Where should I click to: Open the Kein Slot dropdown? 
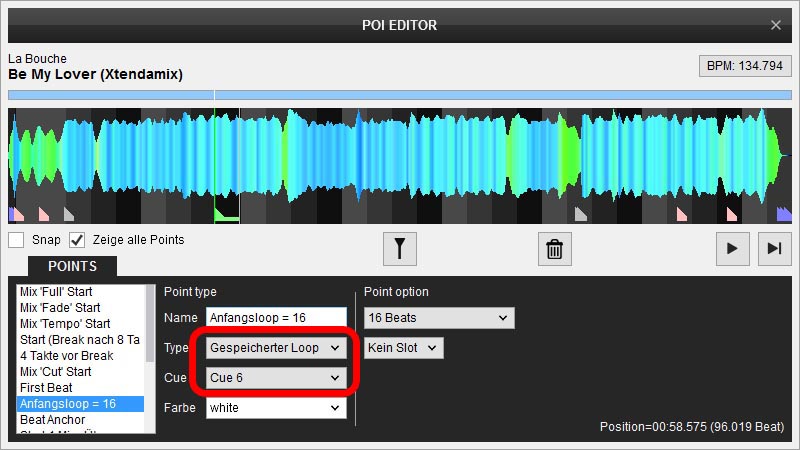pyautogui.click(x=404, y=348)
